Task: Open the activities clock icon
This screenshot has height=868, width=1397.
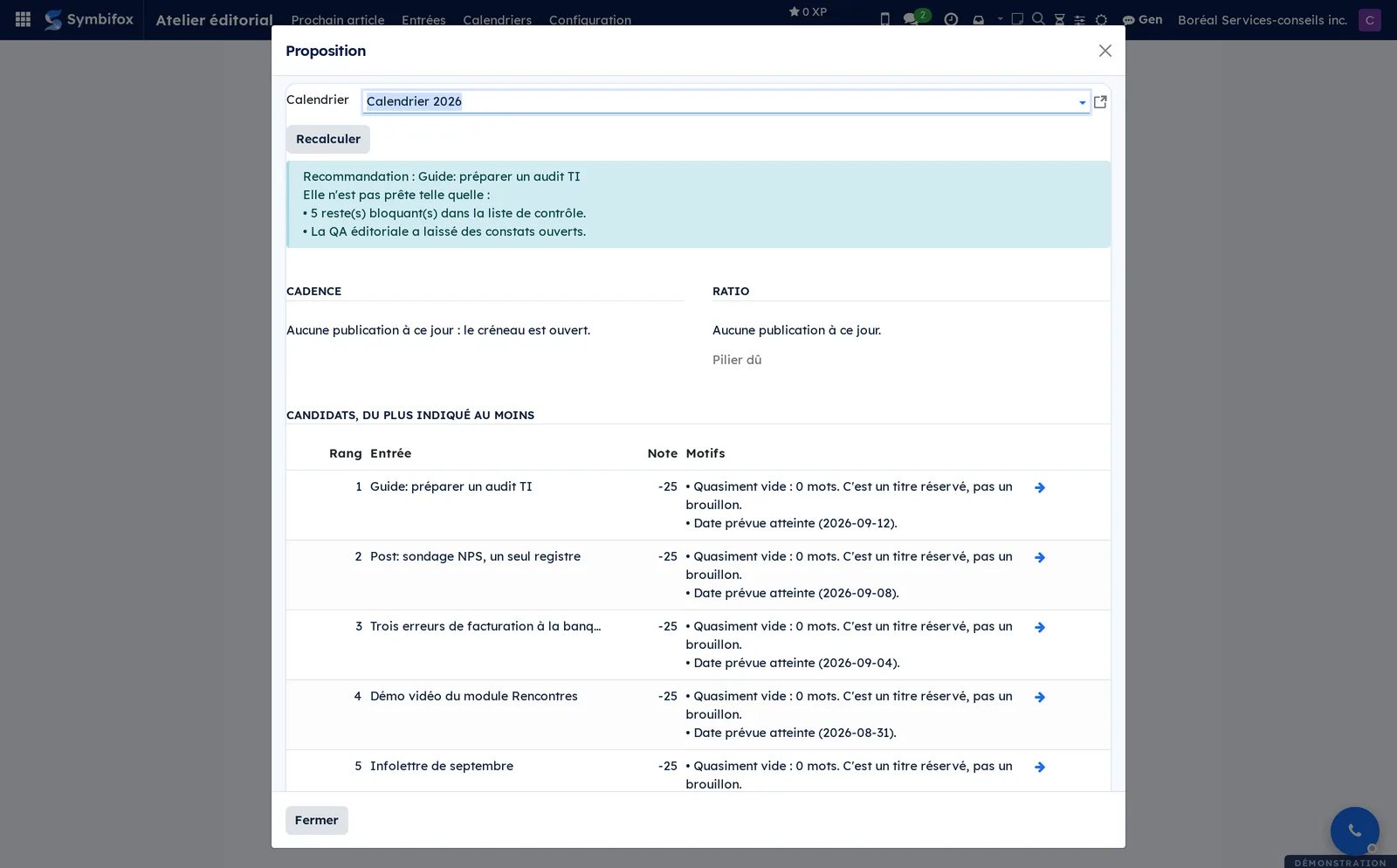Action: tap(951, 19)
